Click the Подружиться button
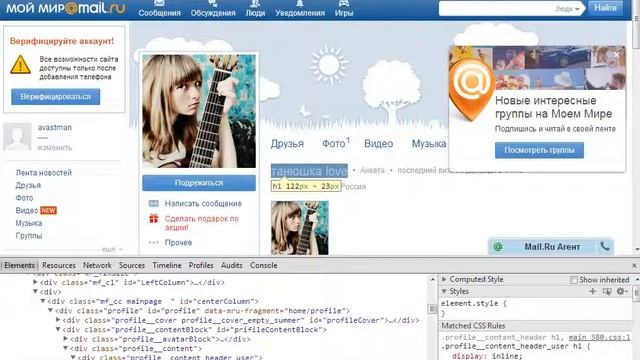 [x=199, y=183]
